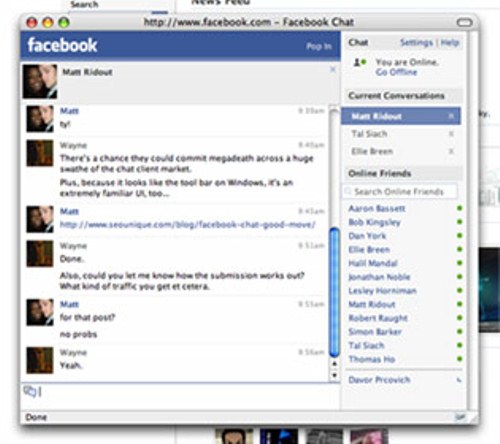Close the Matt Ridout chat header
The height and width of the screenshot is (444, 500).
click(333, 69)
